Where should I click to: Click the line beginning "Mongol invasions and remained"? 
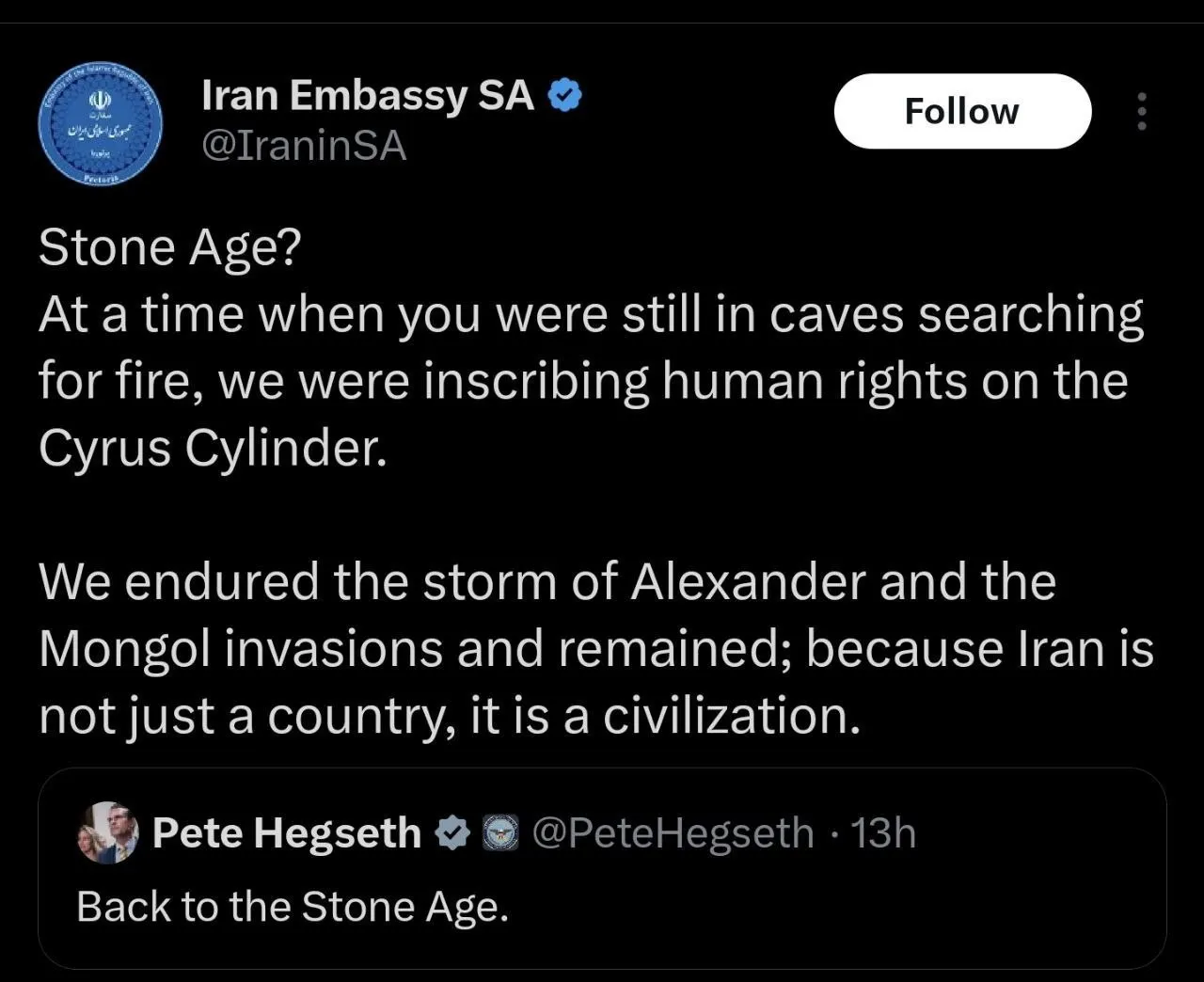pos(595,648)
